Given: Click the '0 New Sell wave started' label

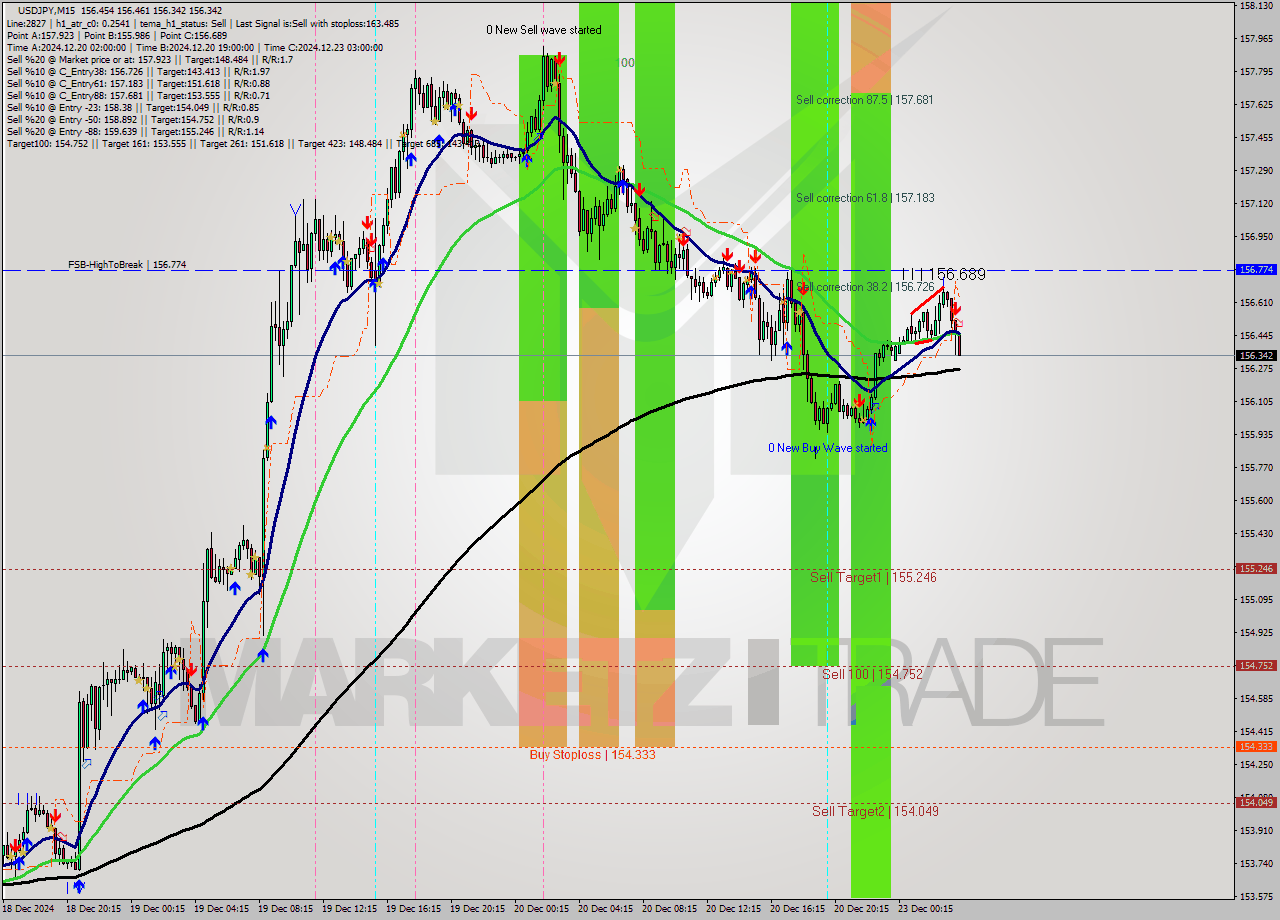Looking at the screenshot, I should pos(544,30).
